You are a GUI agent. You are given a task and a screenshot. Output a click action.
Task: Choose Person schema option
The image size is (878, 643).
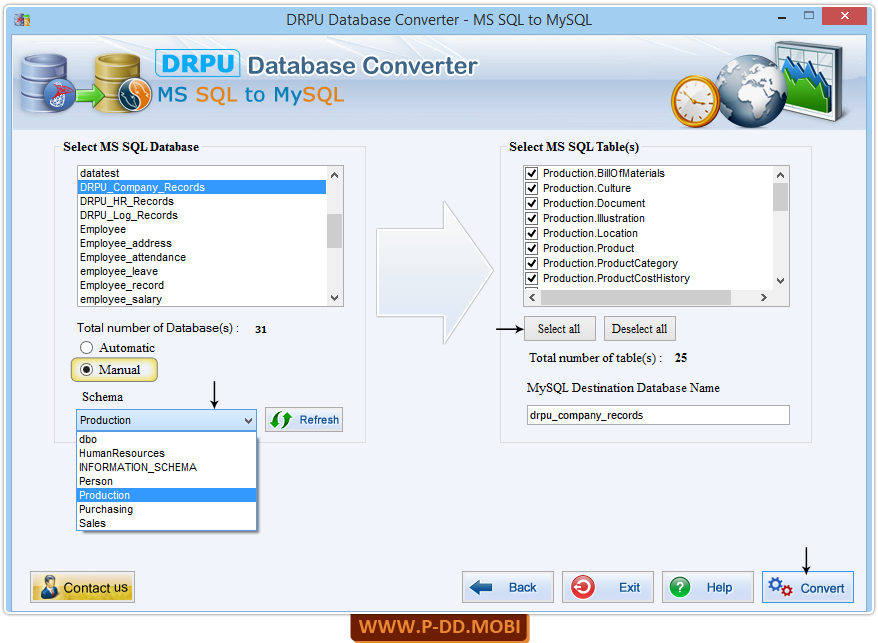[166, 481]
